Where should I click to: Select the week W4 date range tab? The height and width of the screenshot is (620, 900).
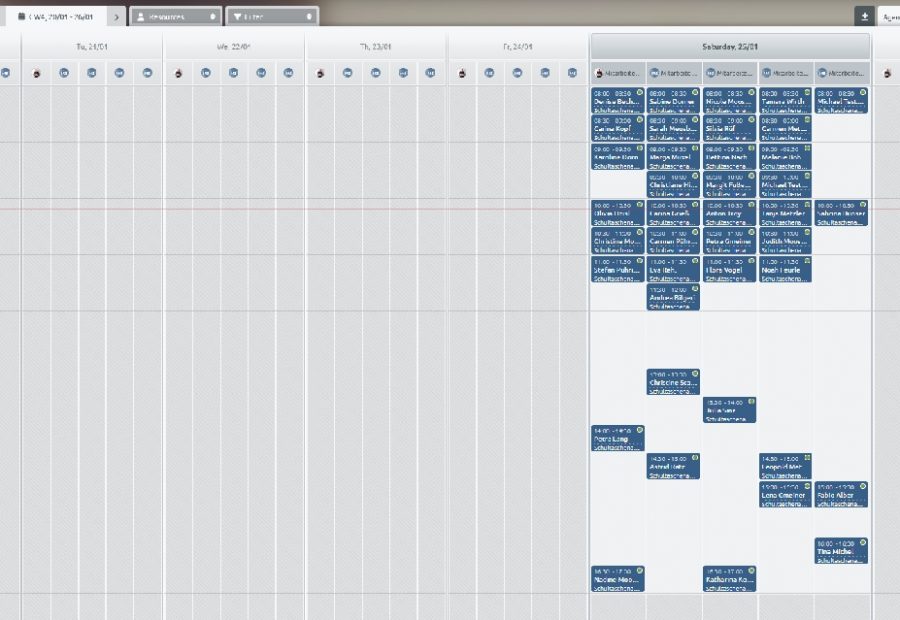pos(64,17)
